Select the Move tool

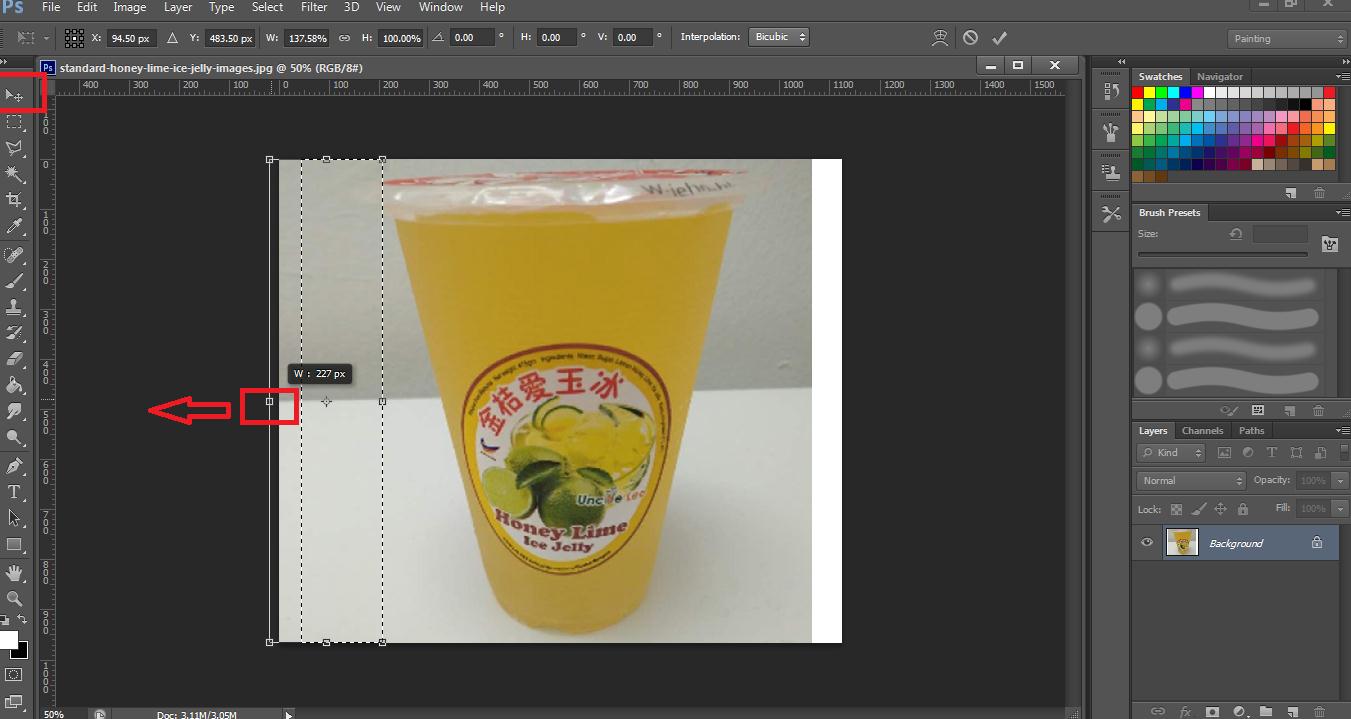15,96
